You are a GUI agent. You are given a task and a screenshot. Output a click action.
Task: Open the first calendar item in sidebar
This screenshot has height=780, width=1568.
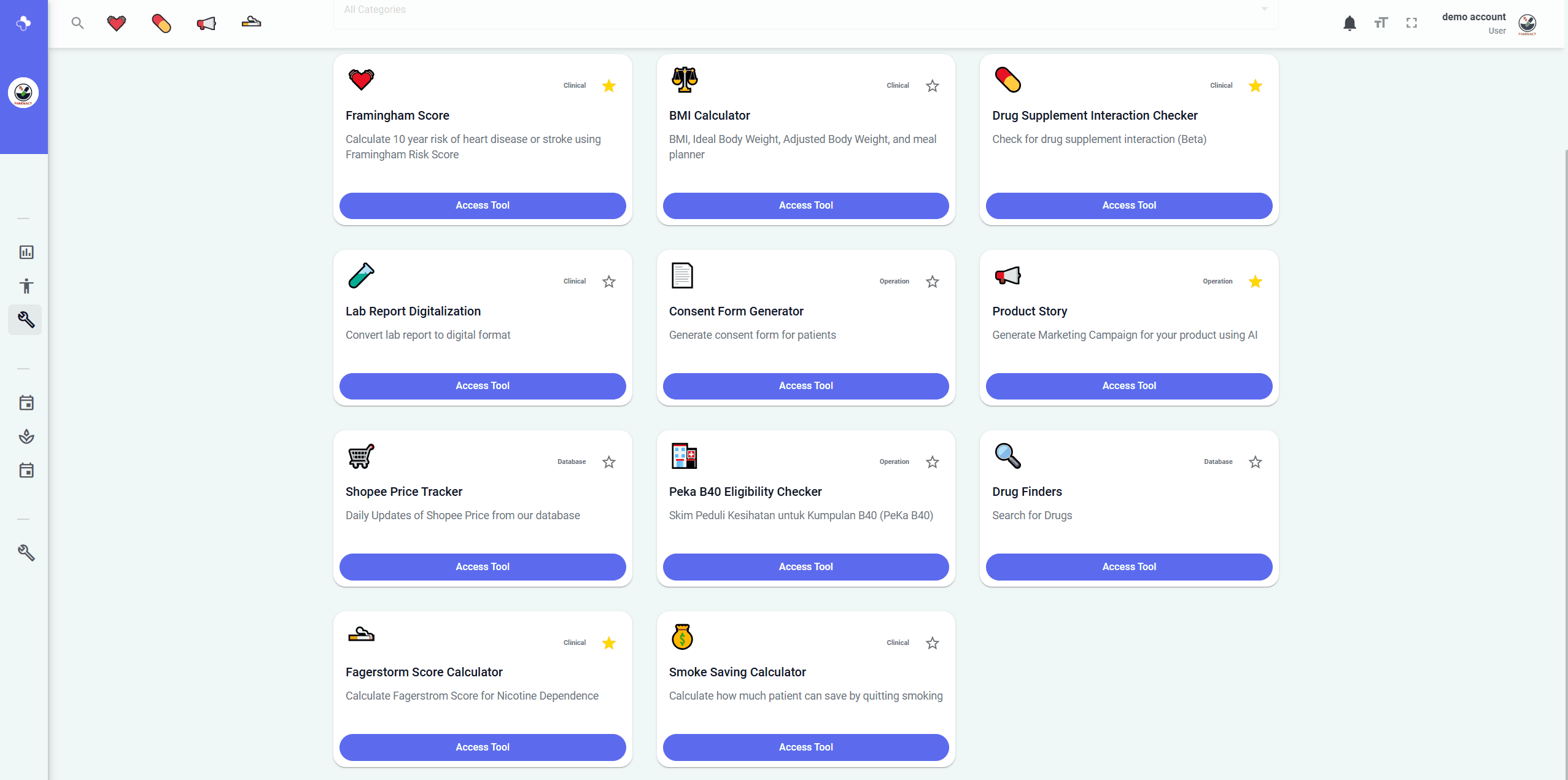tap(26, 403)
